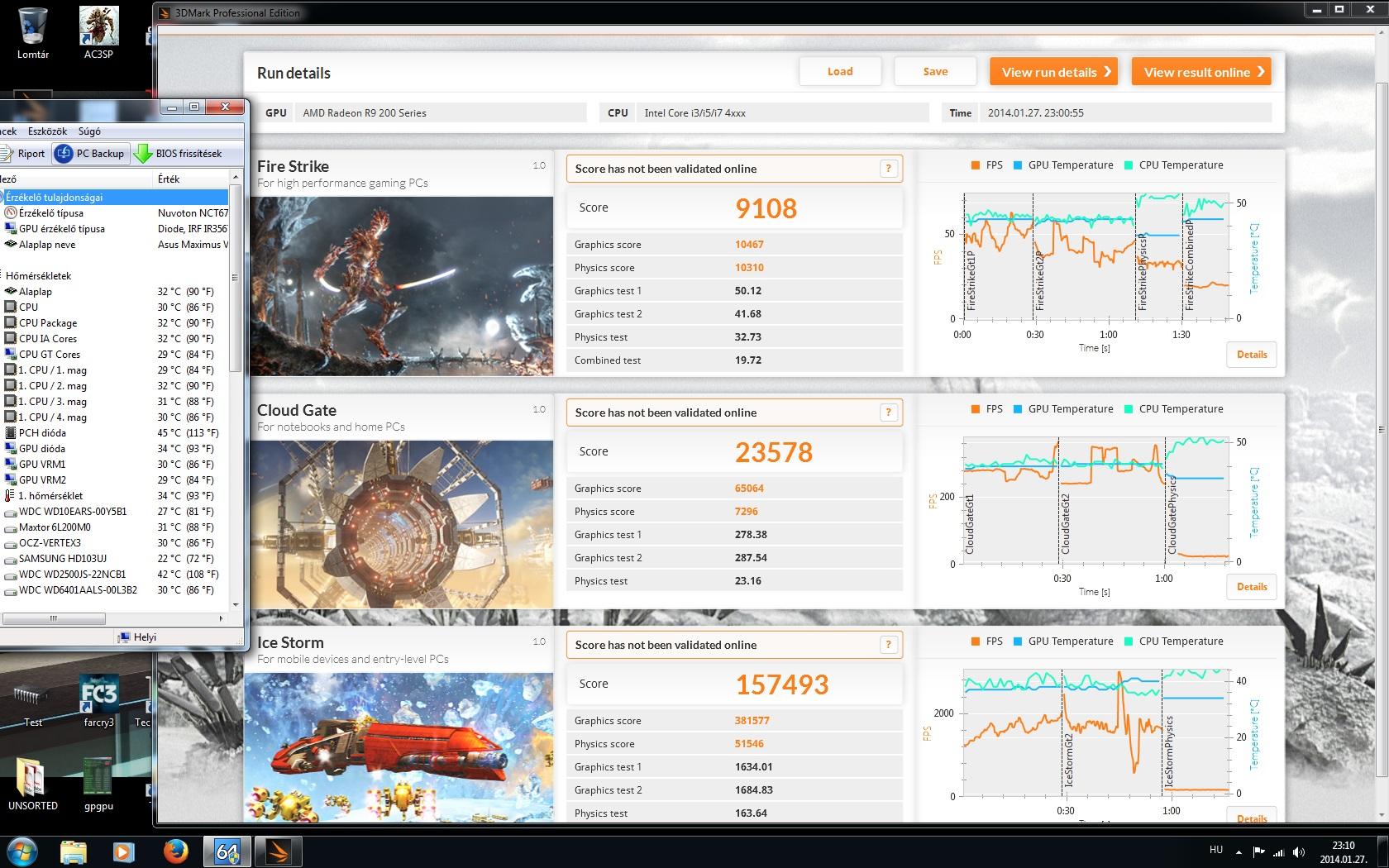Open Lomtár recycle bin desktop icon

point(33,33)
